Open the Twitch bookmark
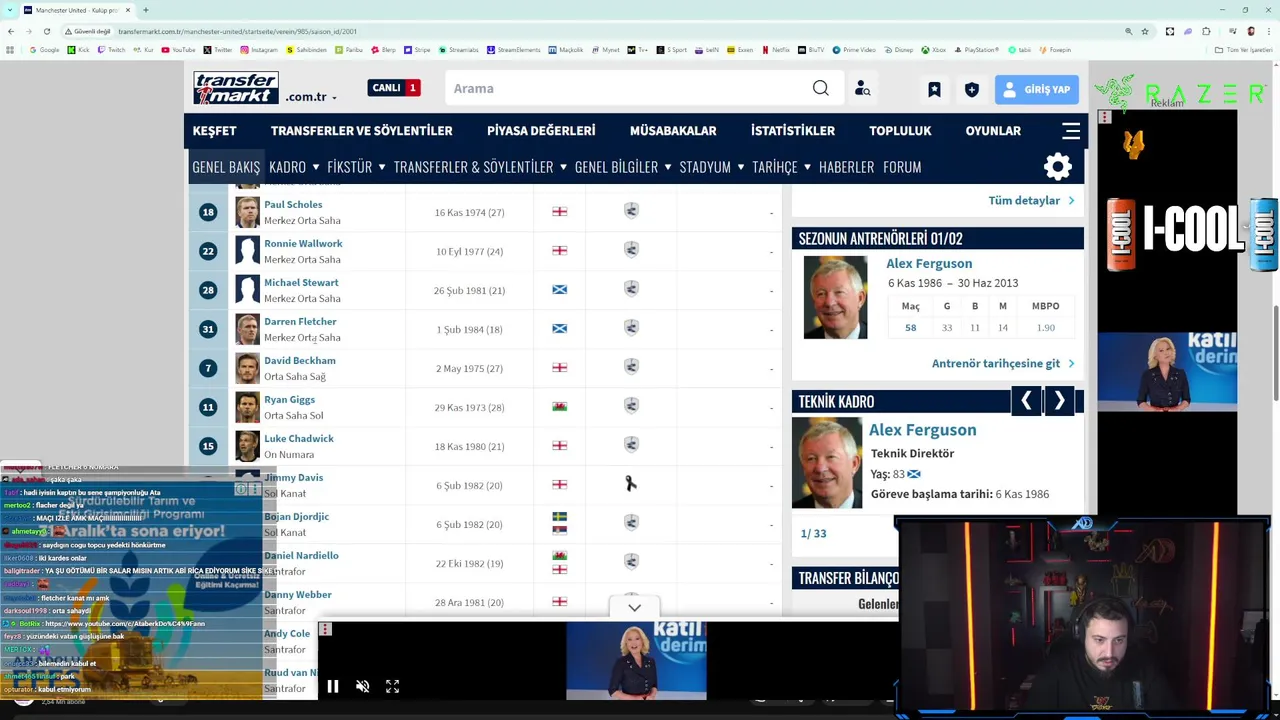 [111, 50]
